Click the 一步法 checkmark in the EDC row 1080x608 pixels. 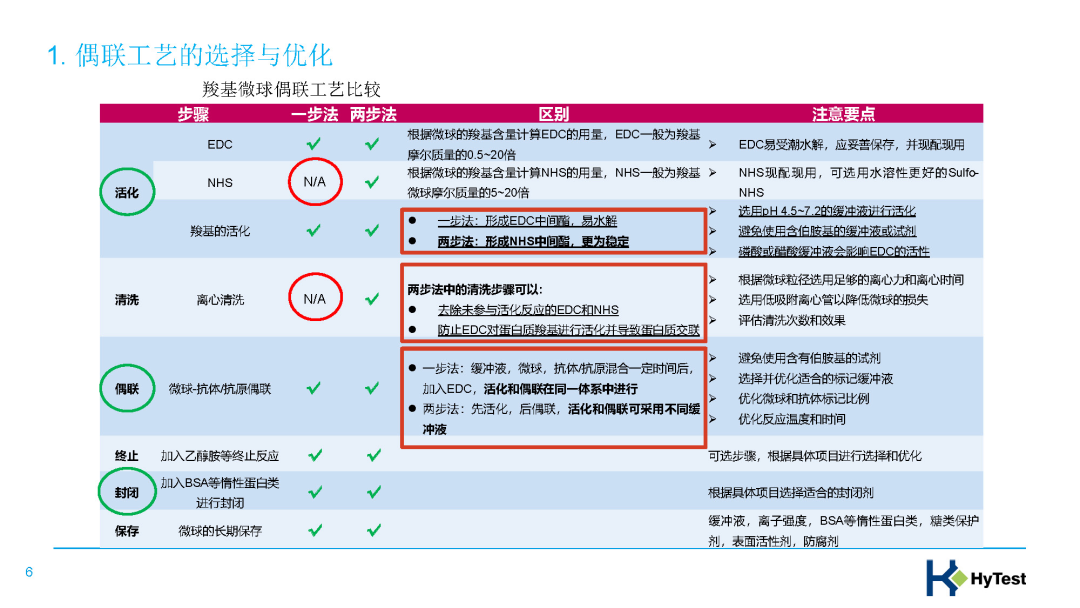(314, 144)
